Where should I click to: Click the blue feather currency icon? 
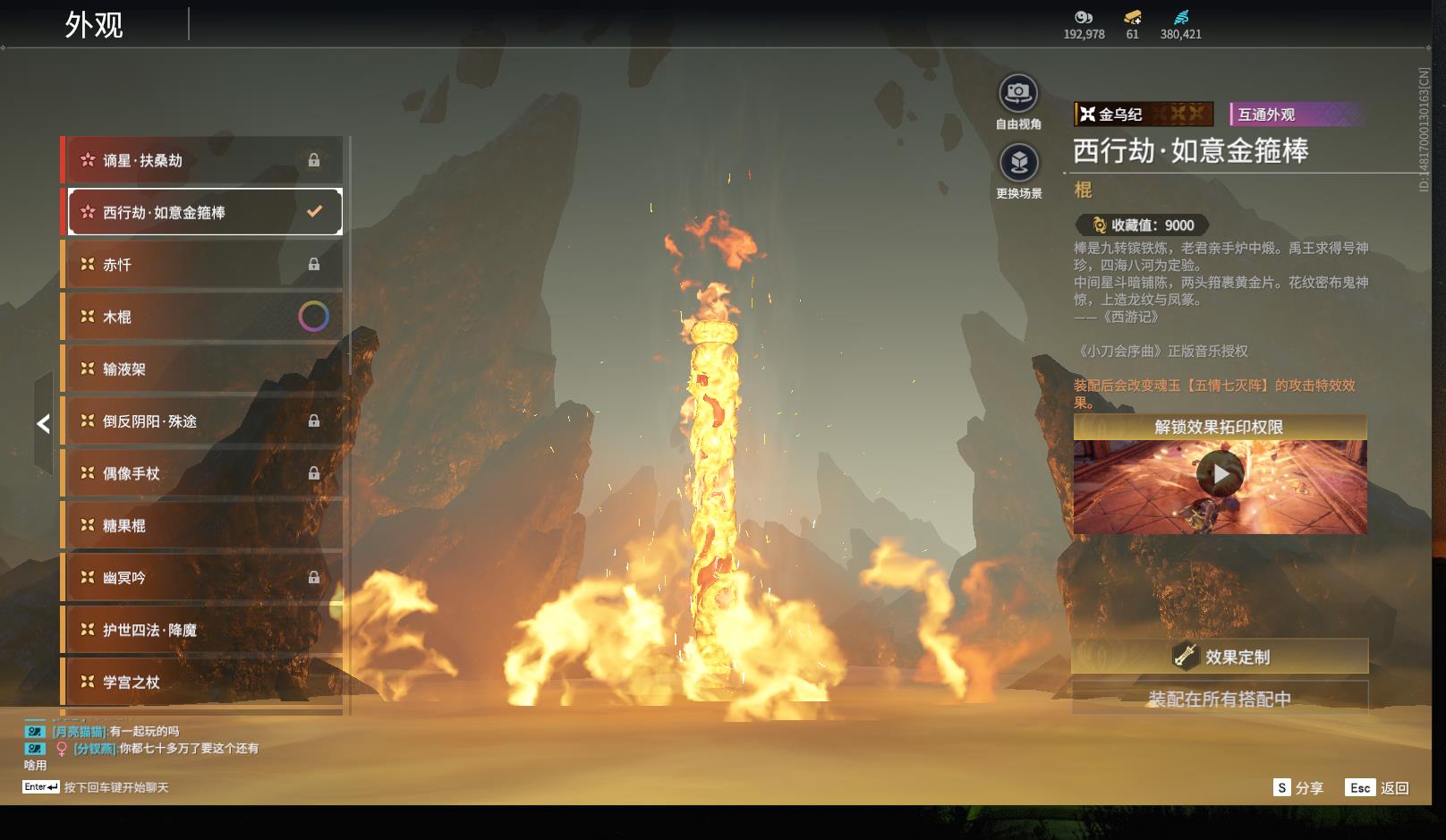pyautogui.click(x=1180, y=17)
